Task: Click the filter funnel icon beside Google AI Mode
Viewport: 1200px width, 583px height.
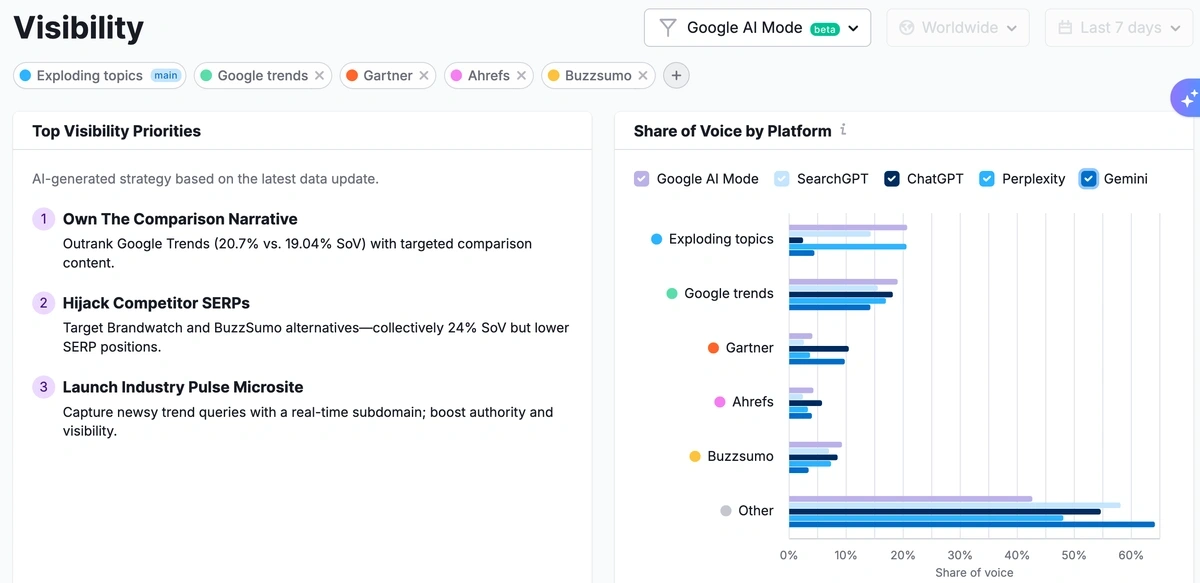Action: pos(668,27)
